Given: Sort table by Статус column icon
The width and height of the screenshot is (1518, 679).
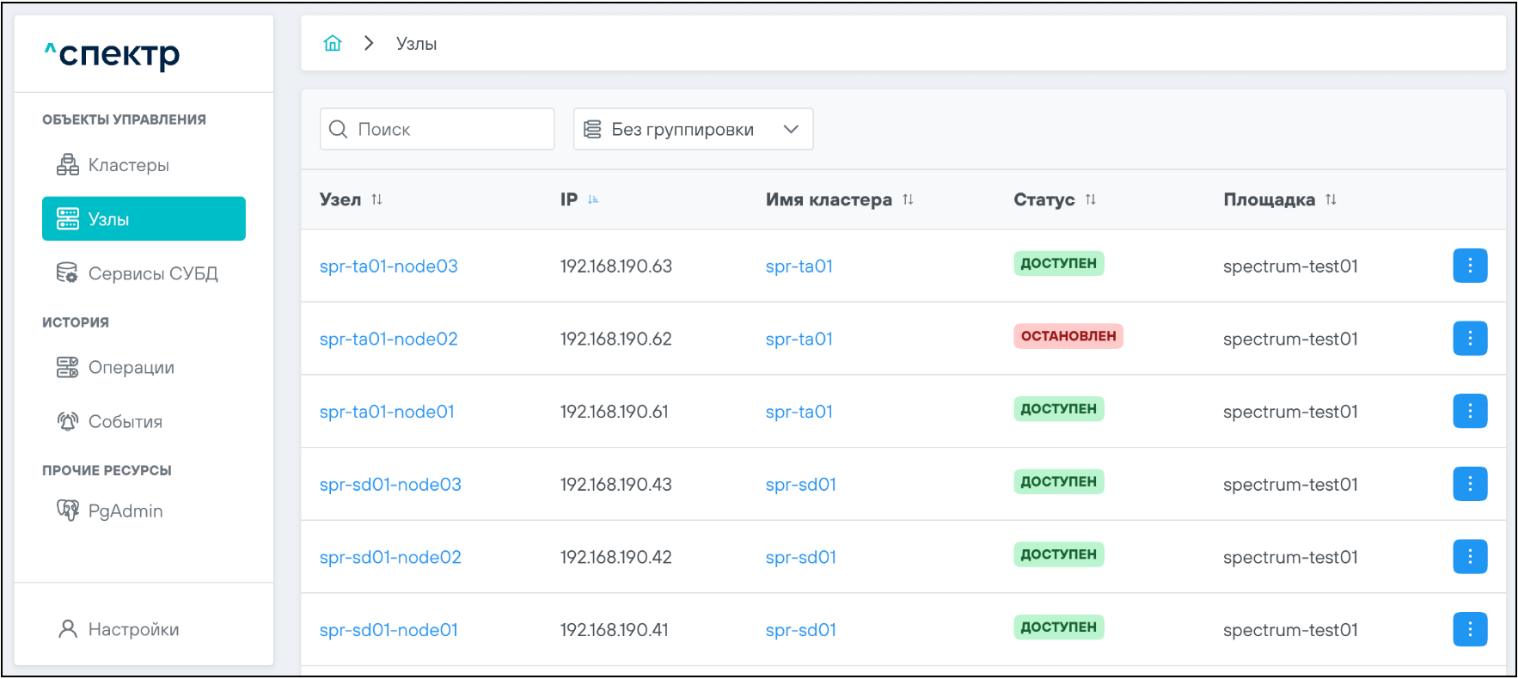Looking at the screenshot, I should (1091, 200).
